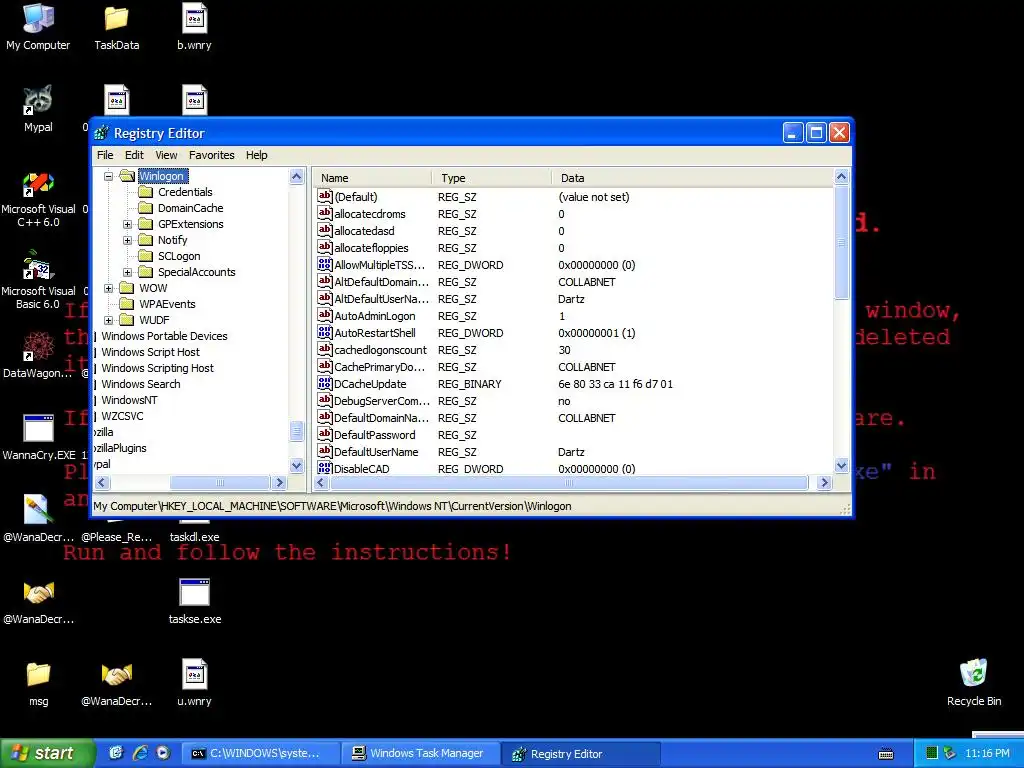Click the Registry Editor taskbar button
This screenshot has height=768, width=1024.
pyautogui.click(x=581, y=753)
